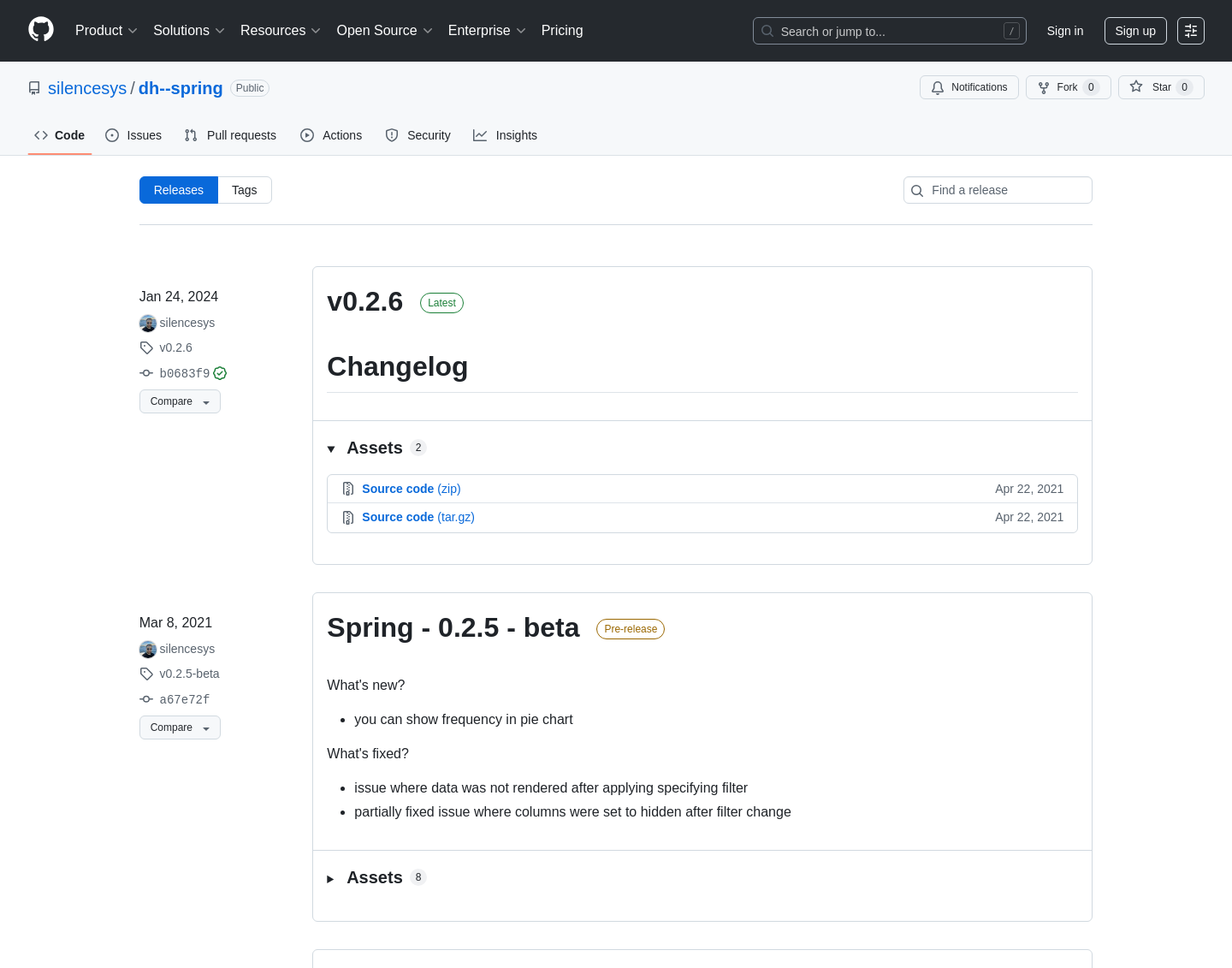Open the Open Source menu
Viewport: 1232px width, 968px height.
coord(385,31)
